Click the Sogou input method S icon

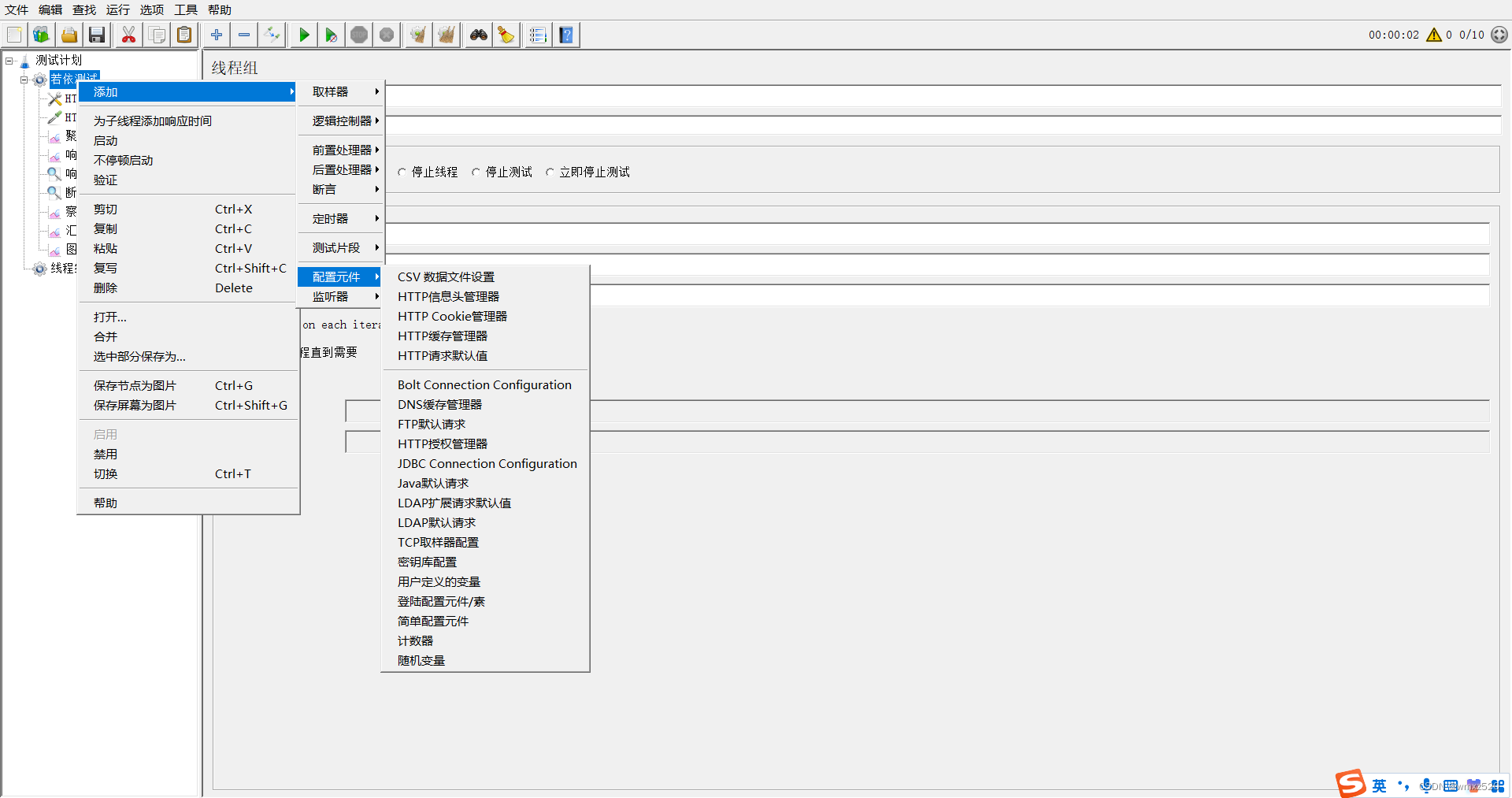pos(1351,783)
